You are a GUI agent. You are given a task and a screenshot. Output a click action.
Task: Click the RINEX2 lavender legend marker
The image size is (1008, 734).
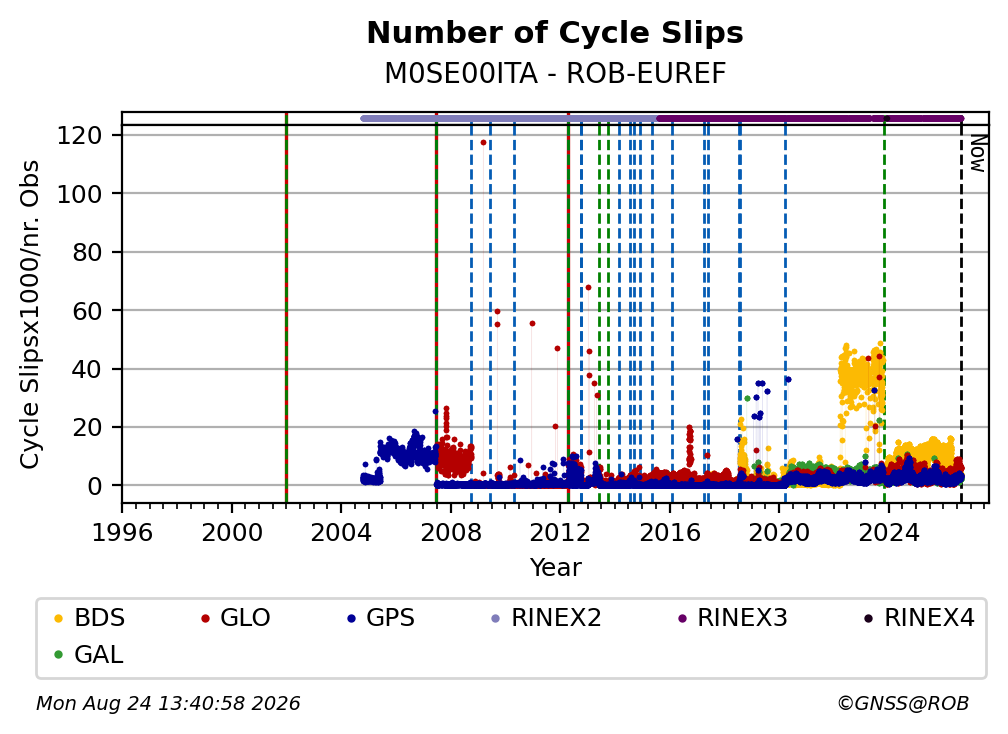[496, 618]
